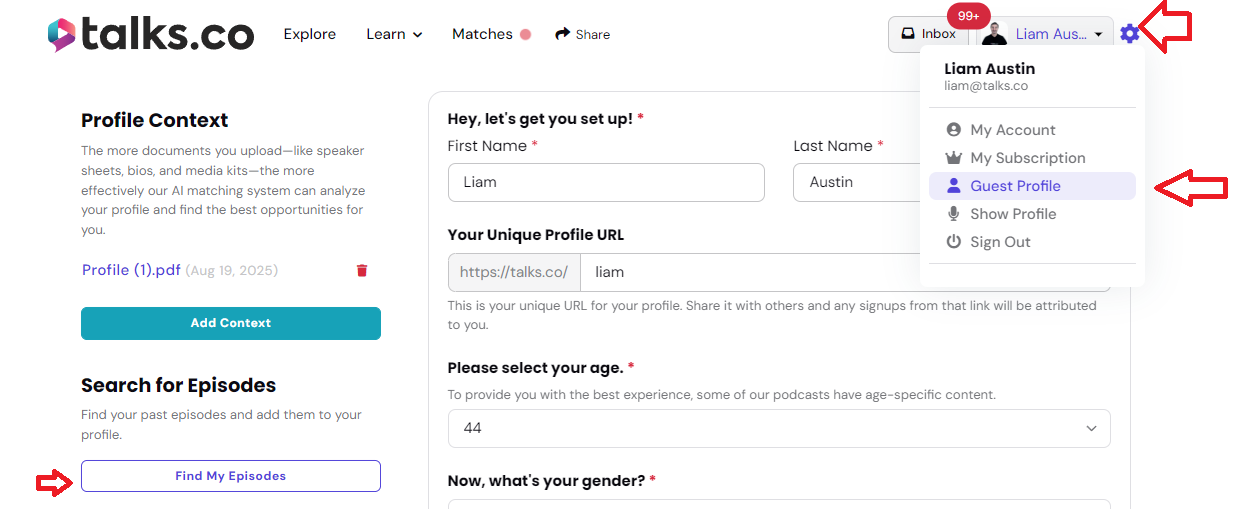
Task: Click the Sign Out power icon
Action: pos(953,242)
